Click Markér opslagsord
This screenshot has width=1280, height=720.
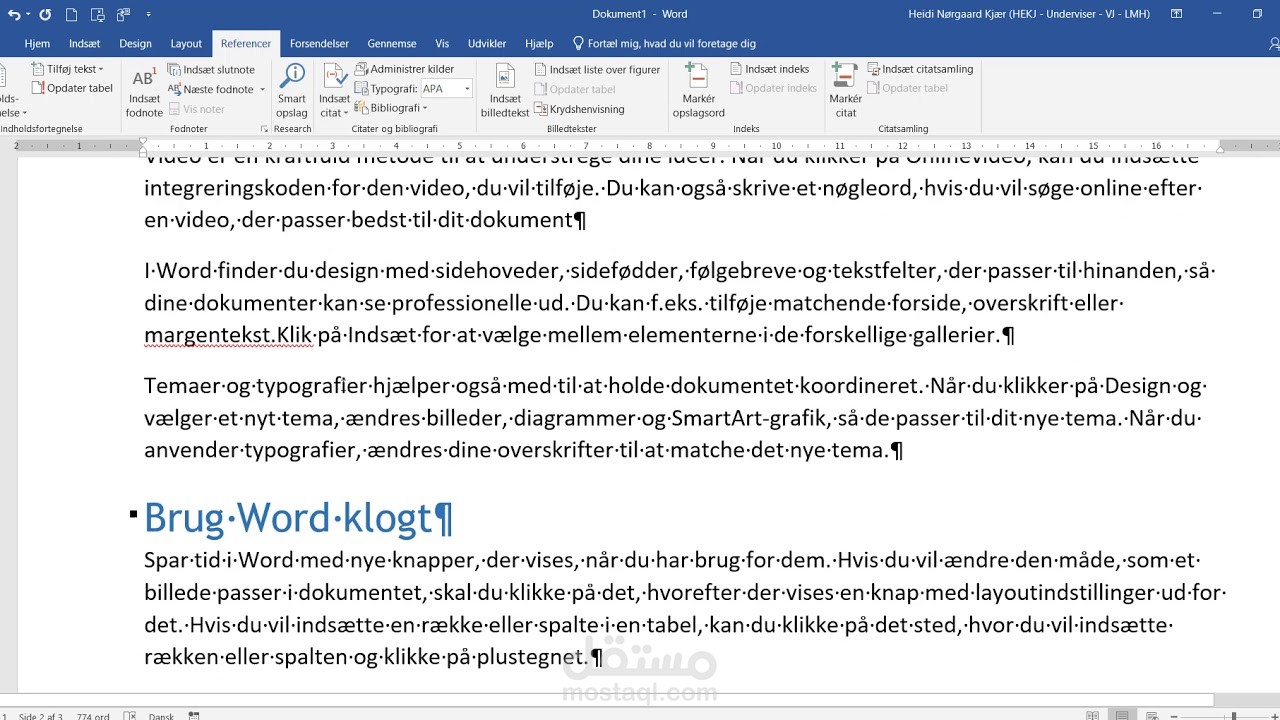point(698,90)
